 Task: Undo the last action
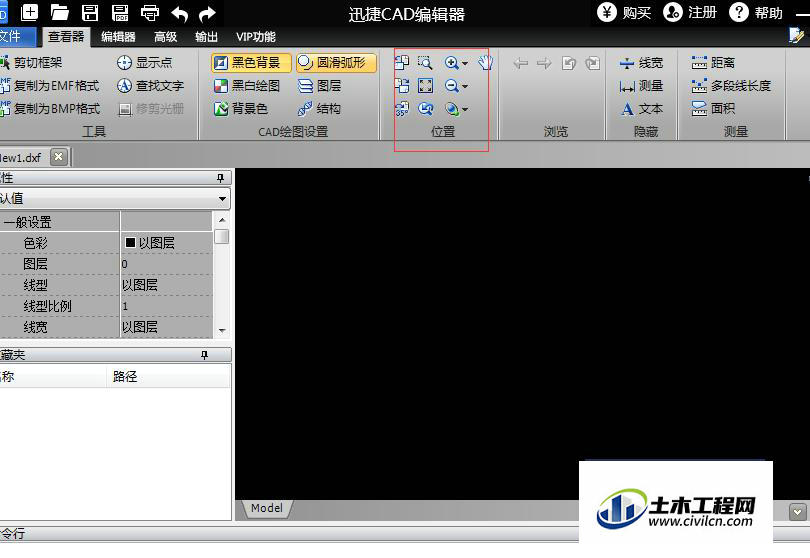pyautogui.click(x=179, y=13)
